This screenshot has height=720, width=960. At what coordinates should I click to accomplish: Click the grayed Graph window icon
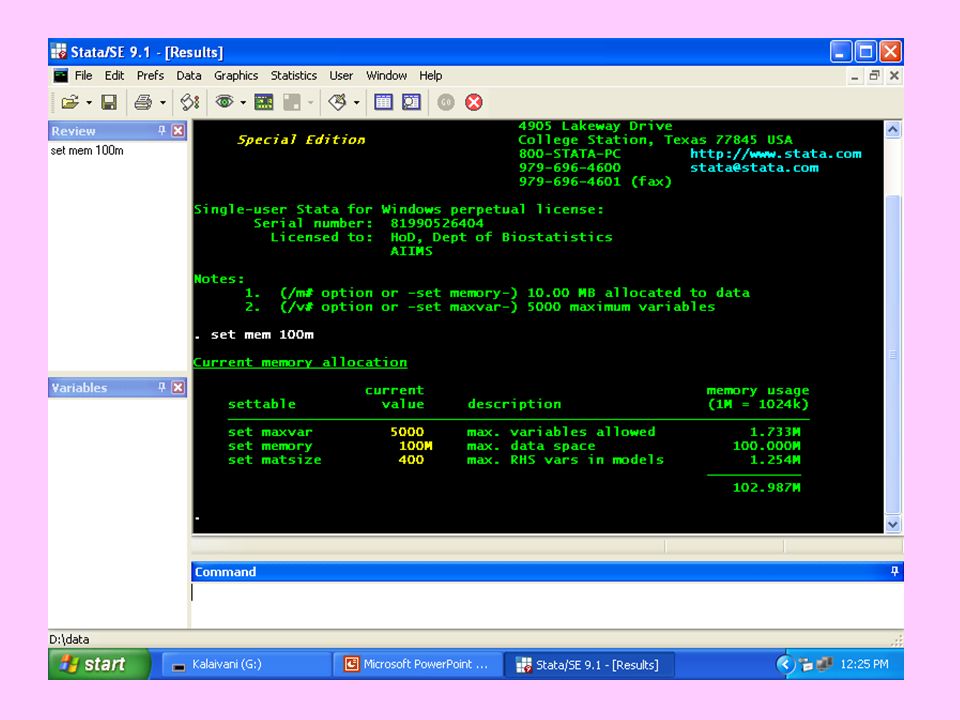point(292,102)
